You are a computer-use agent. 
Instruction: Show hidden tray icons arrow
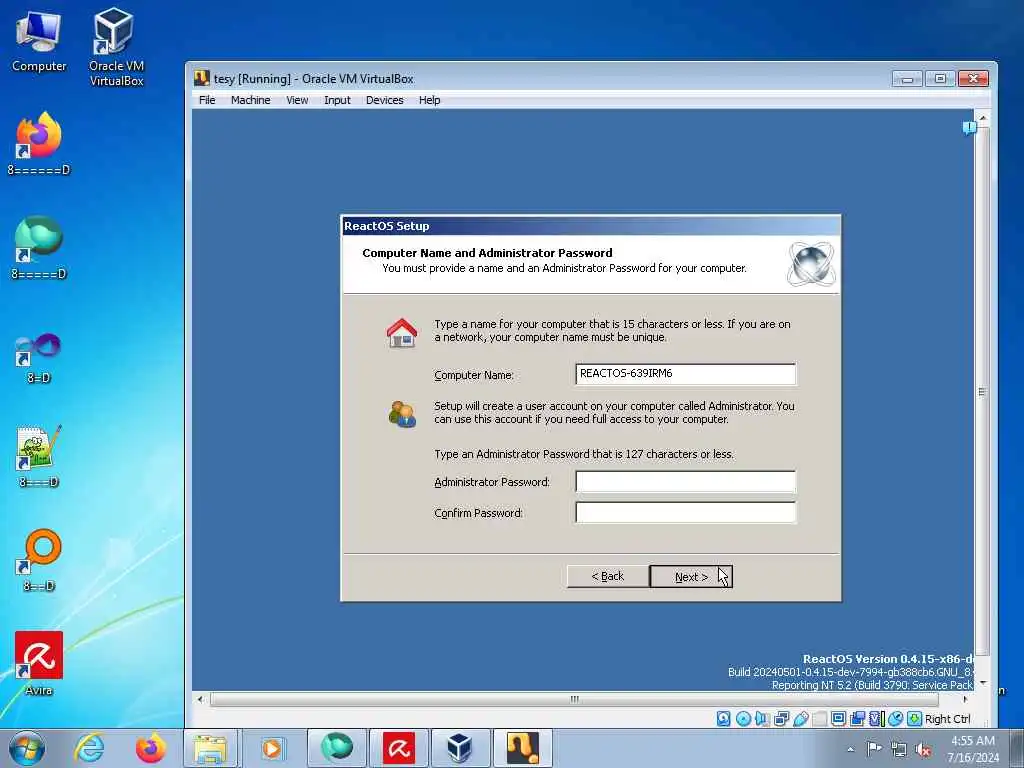[x=850, y=749]
